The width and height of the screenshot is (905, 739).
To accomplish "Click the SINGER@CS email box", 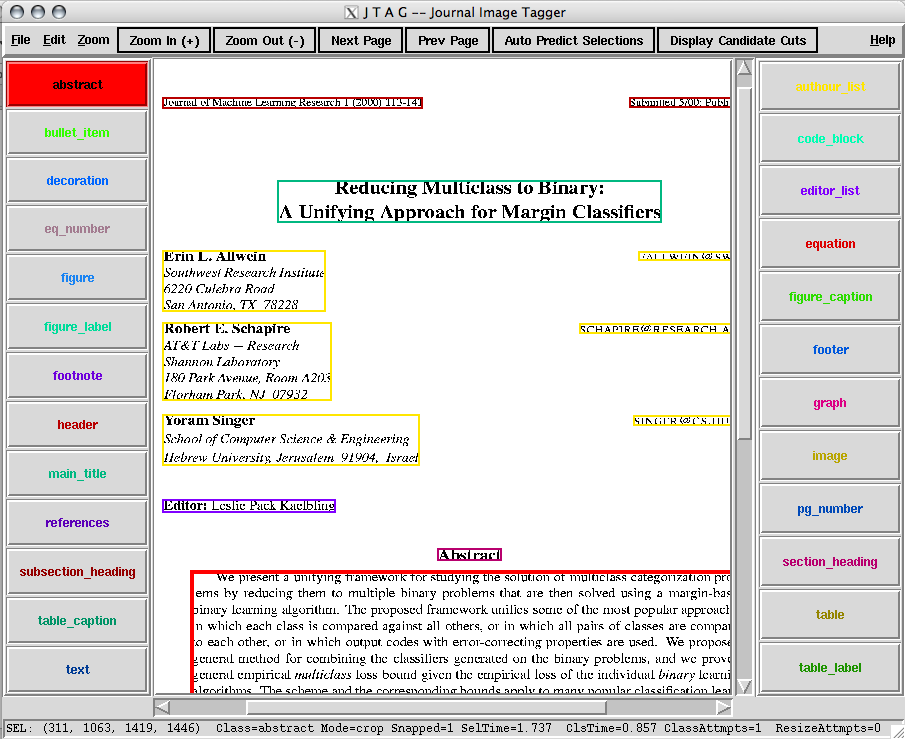I will click(682, 421).
